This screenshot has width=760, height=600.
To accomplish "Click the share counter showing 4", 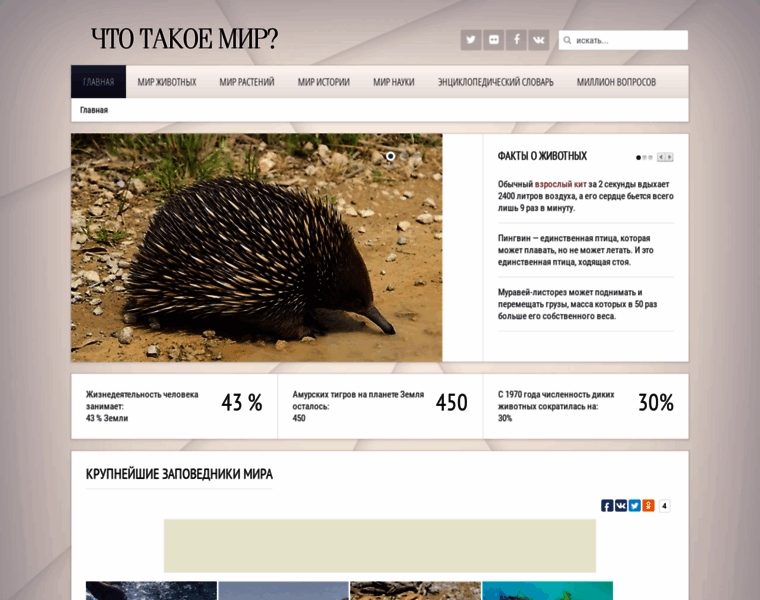I will [x=665, y=505].
